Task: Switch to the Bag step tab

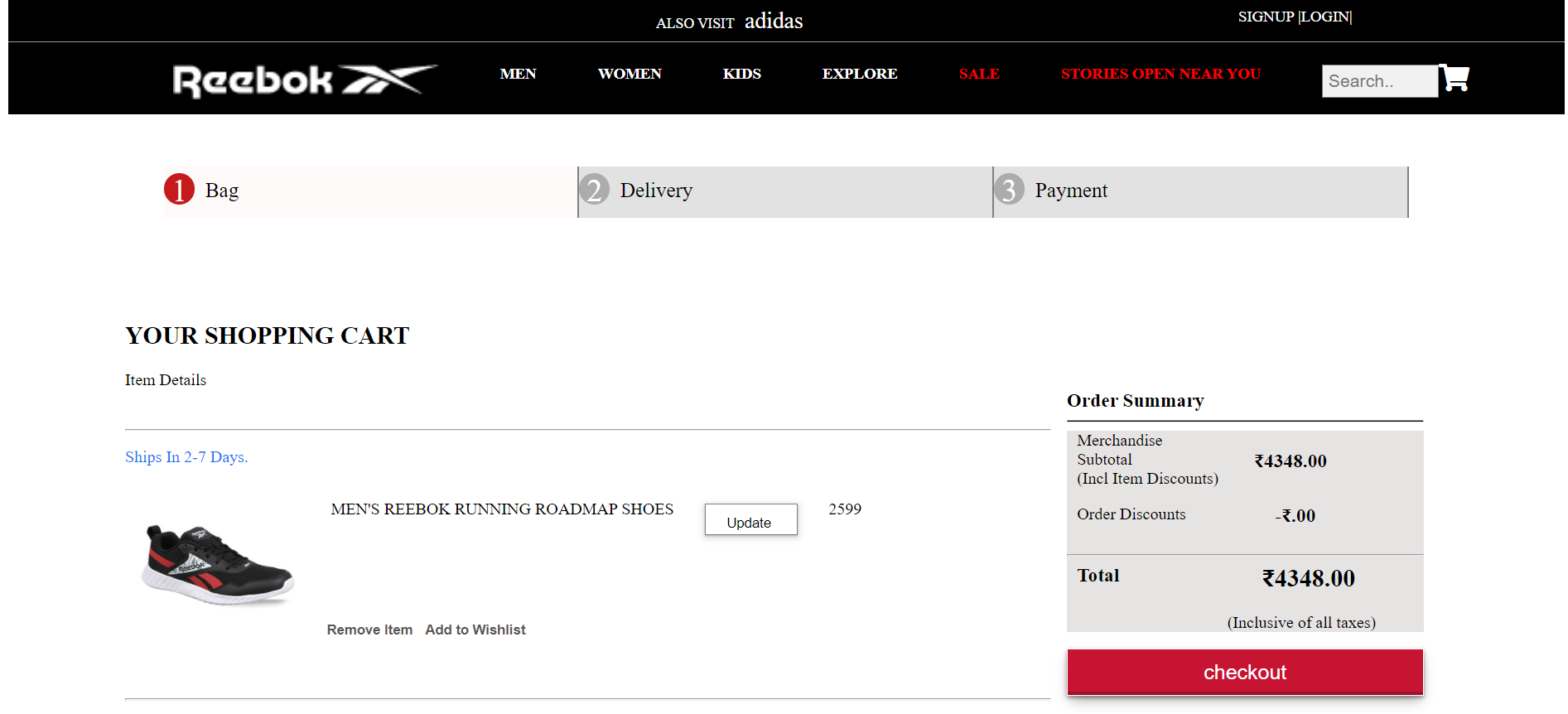Action: point(370,192)
